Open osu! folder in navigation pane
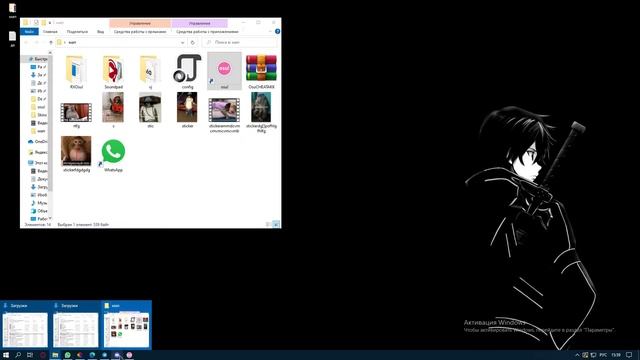640x360 pixels. [39, 107]
